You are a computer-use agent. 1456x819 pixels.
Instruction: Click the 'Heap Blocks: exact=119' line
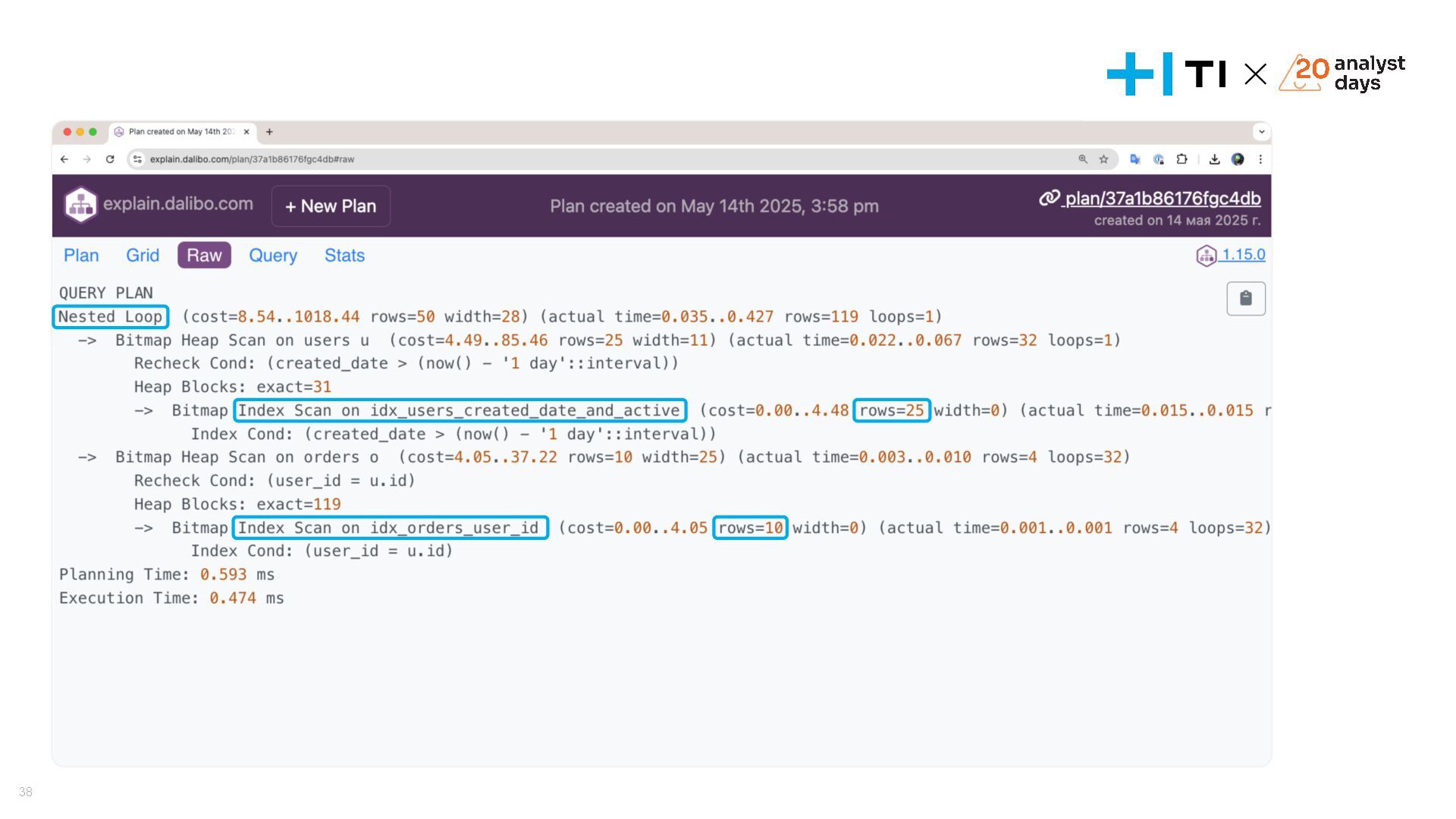(237, 504)
